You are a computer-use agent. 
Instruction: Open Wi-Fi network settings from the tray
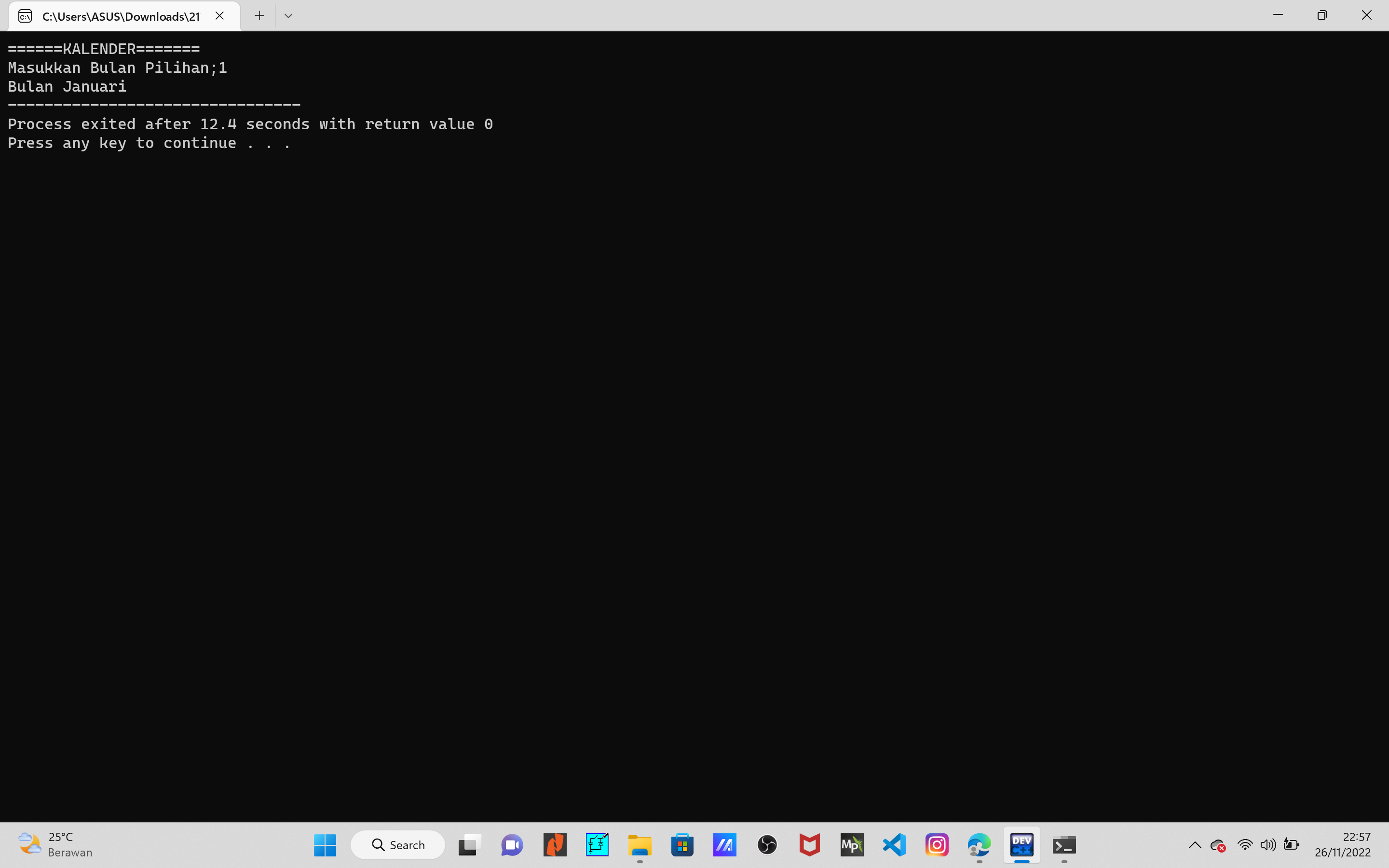click(x=1244, y=844)
